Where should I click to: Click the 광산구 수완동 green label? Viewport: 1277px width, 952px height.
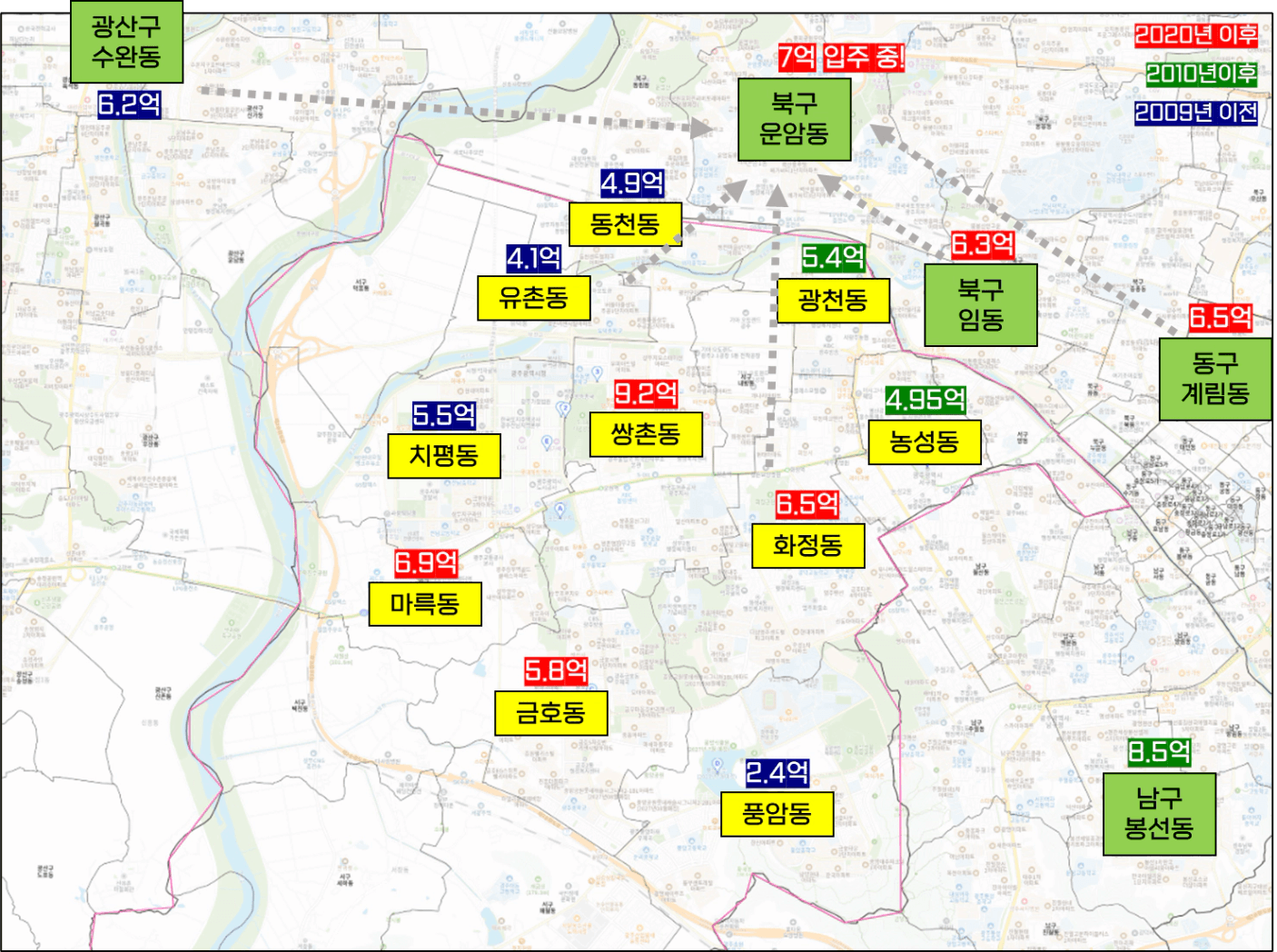126,42
